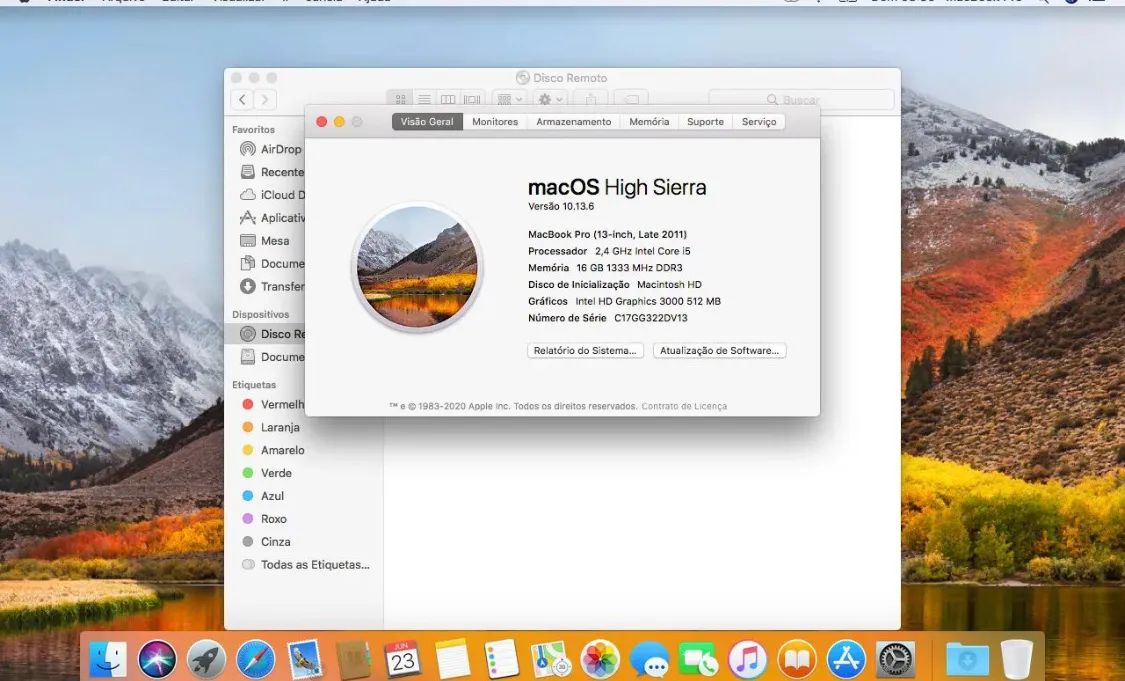Select Documentos under Favoritos
Viewport: 1125px width, 681px height.
click(271, 264)
